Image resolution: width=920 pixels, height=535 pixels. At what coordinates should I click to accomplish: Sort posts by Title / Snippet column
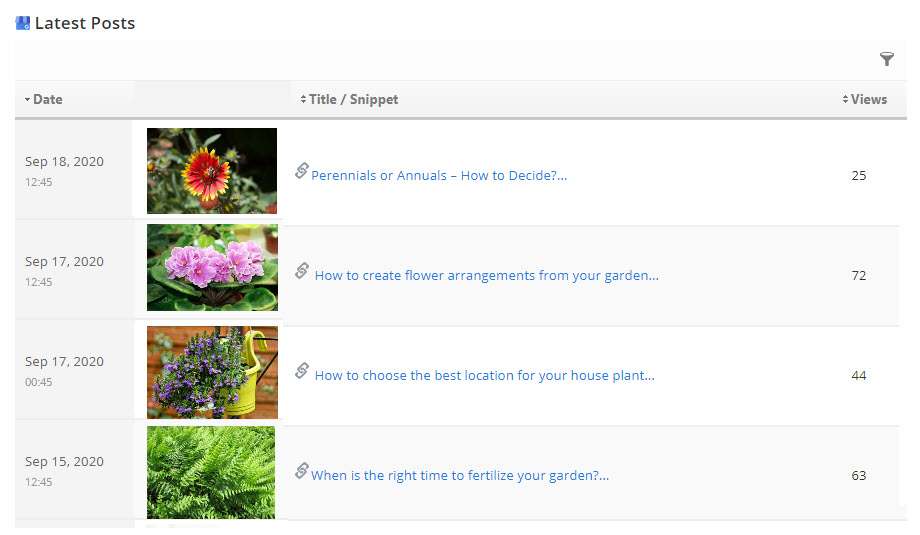[353, 99]
